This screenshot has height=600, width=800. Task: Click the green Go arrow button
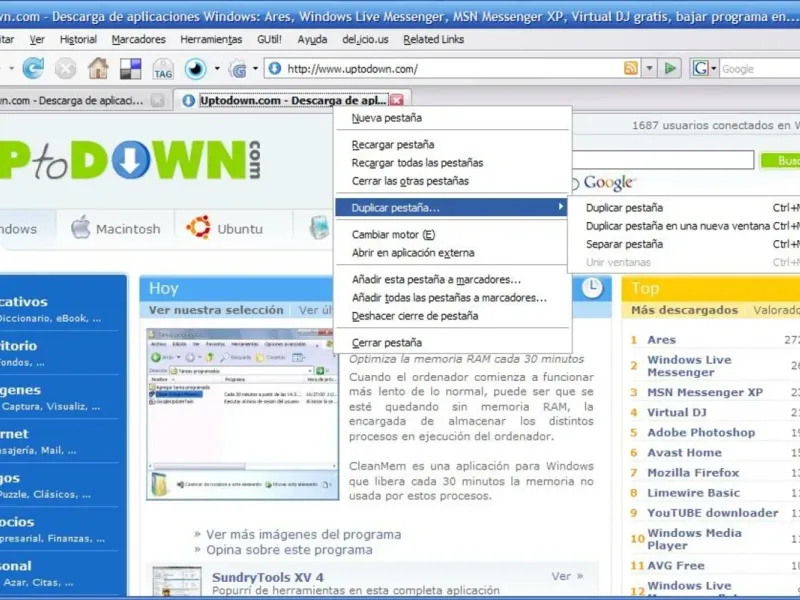670,68
